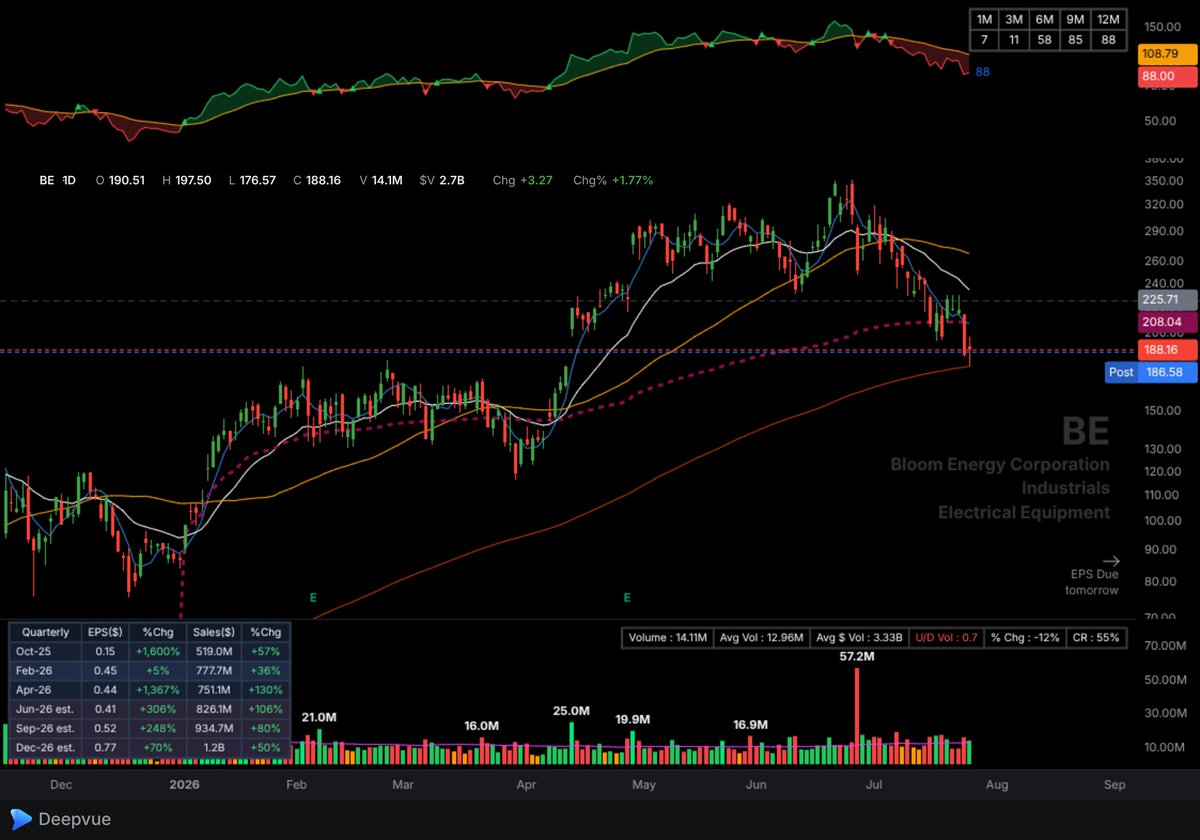Click the gray 225.71 price label

1166,299
